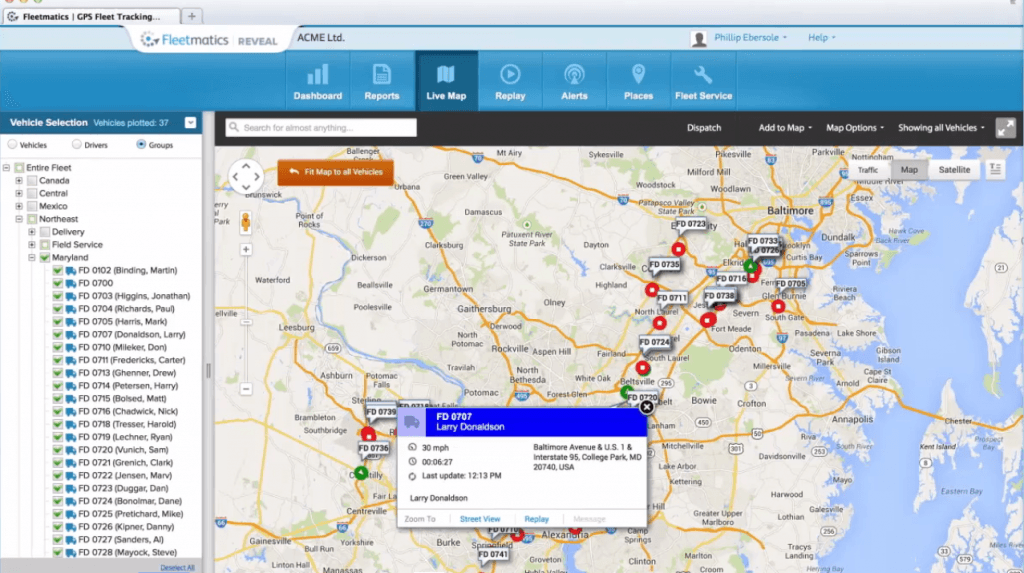Check the Mexico group checkbox
The height and width of the screenshot is (573, 1024).
tap(32, 206)
